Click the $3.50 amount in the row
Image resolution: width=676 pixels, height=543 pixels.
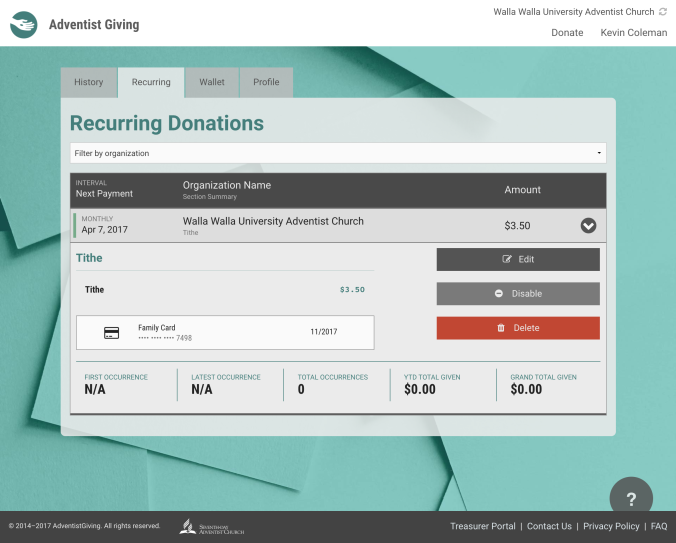(x=517, y=226)
